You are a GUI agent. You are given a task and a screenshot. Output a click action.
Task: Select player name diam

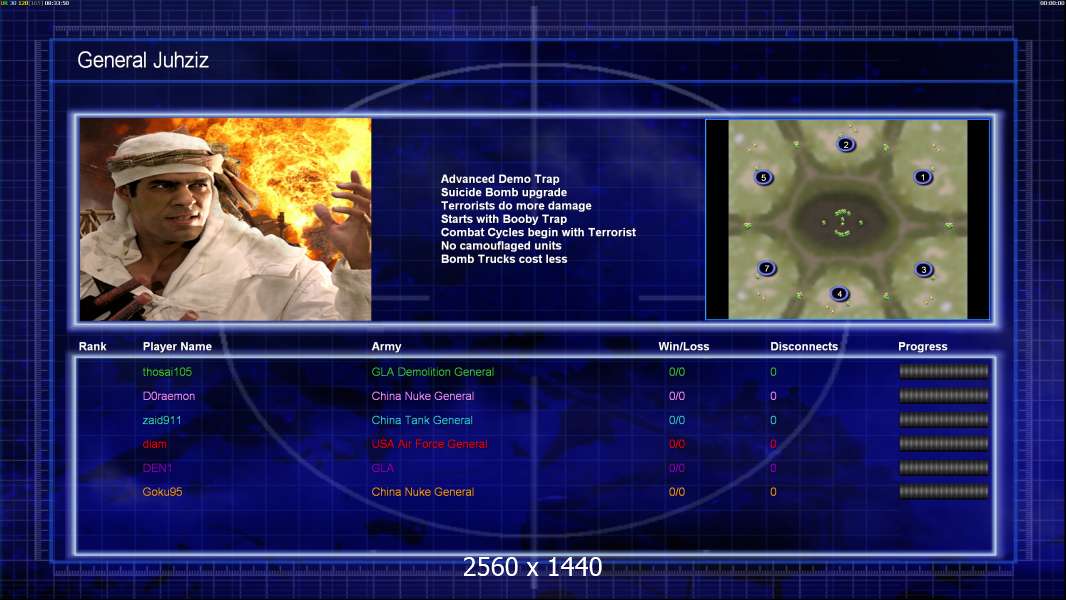[154, 444]
